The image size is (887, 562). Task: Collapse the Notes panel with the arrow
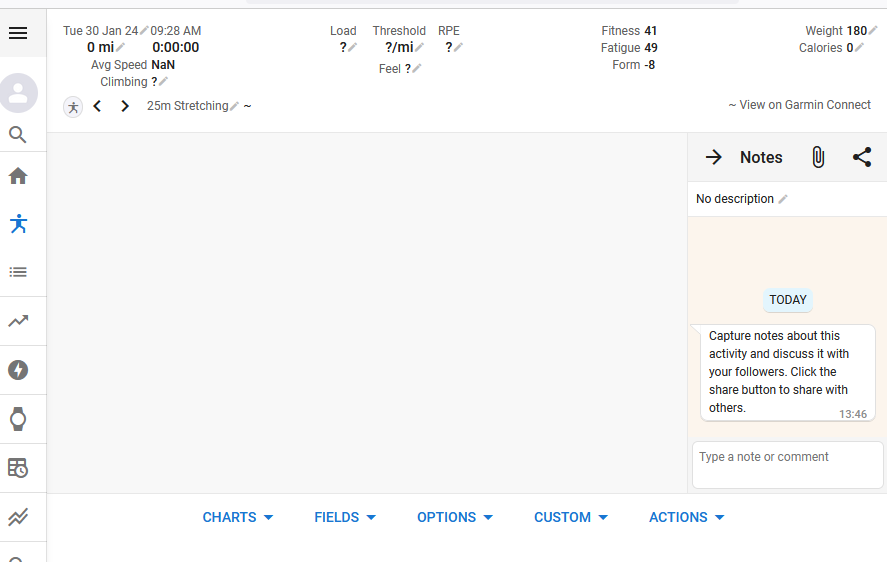(x=714, y=157)
